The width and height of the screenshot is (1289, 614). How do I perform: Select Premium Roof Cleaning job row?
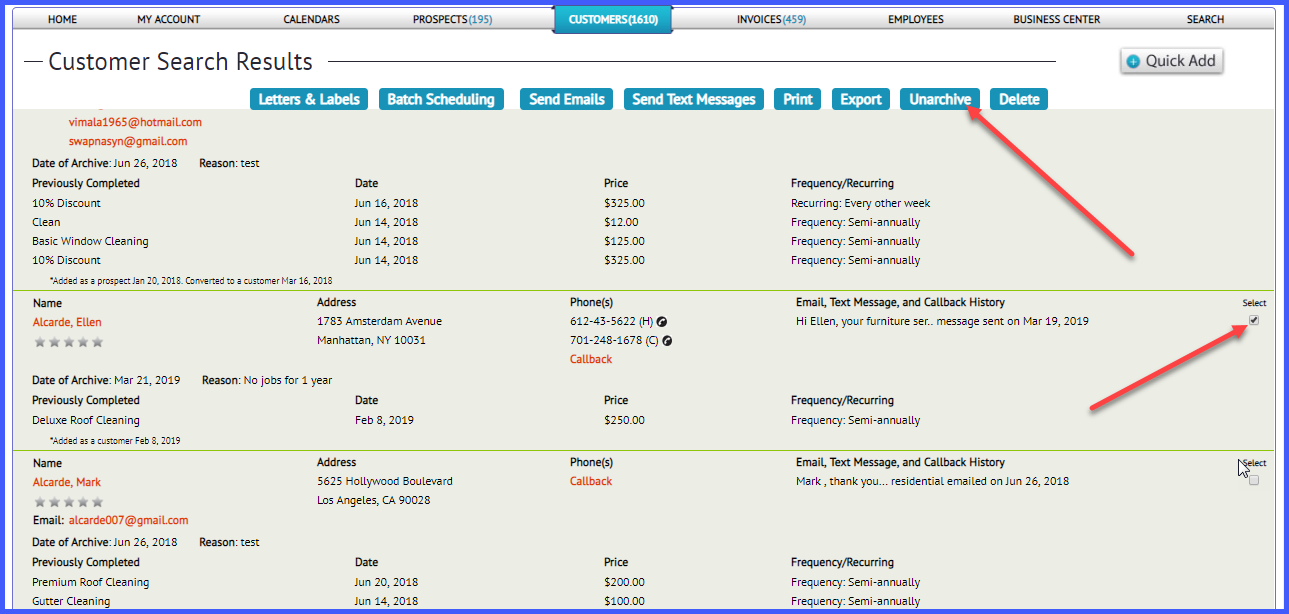point(90,582)
